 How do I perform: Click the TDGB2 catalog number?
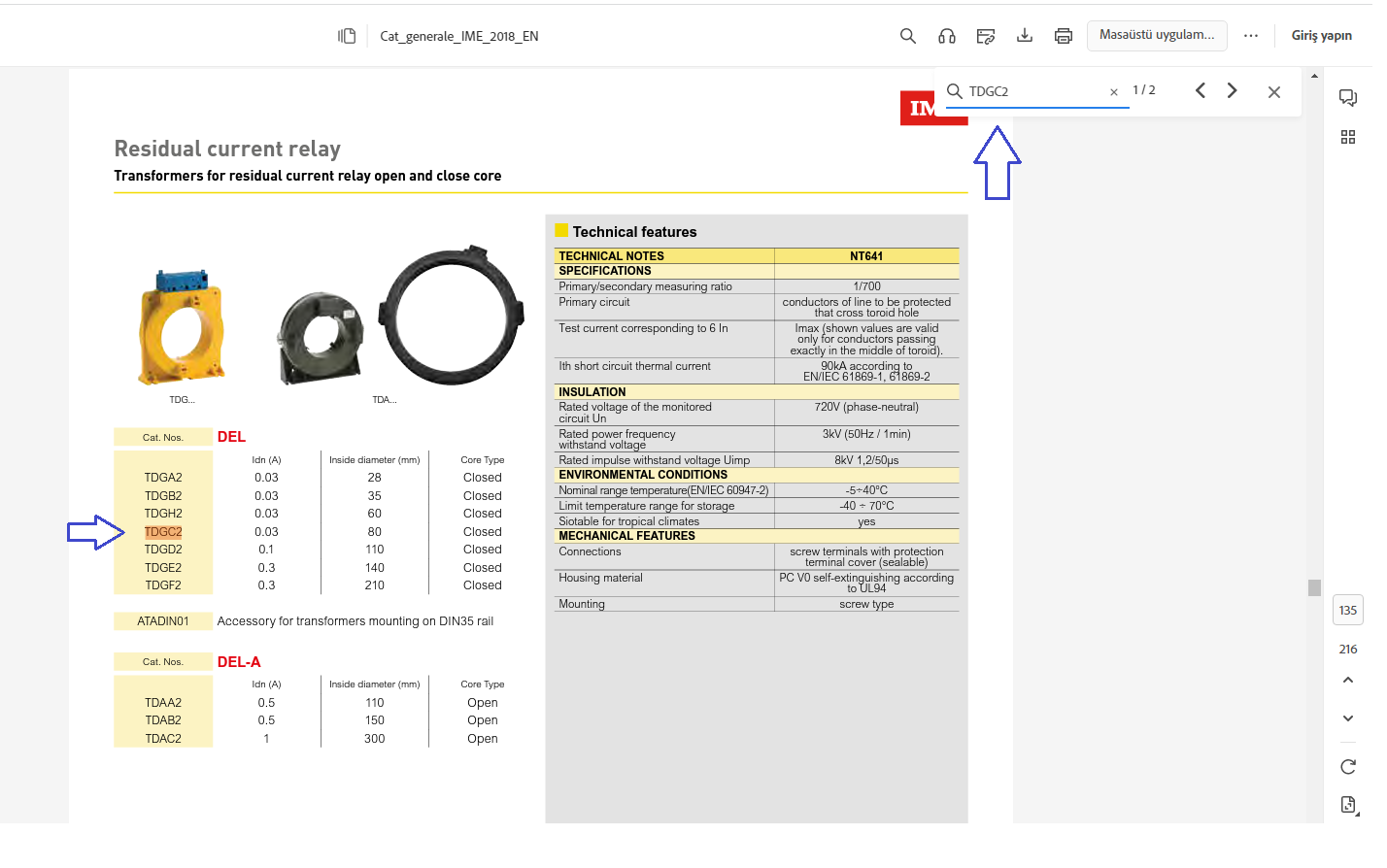pyautogui.click(x=163, y=496)
